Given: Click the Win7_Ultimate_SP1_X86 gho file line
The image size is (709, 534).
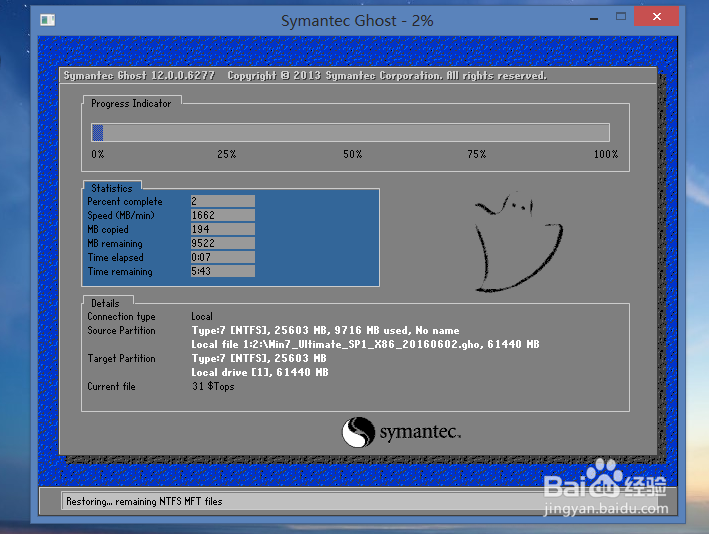Looking at the screenshot, I should pos(365,345).
